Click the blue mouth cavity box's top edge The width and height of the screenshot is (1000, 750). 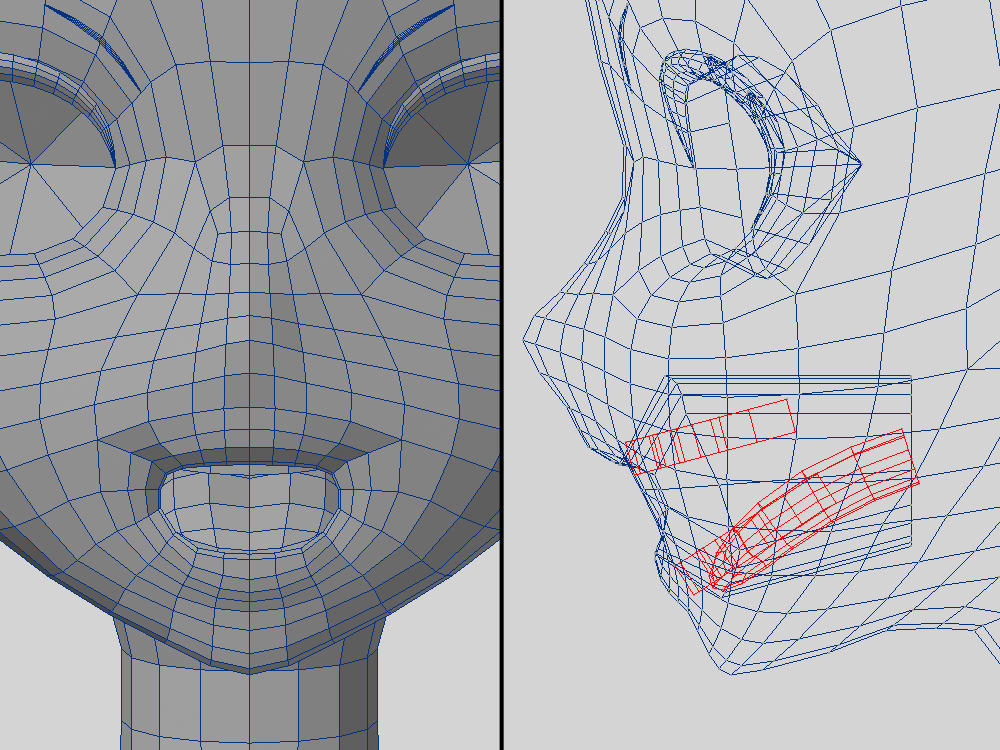coord(790,377)
